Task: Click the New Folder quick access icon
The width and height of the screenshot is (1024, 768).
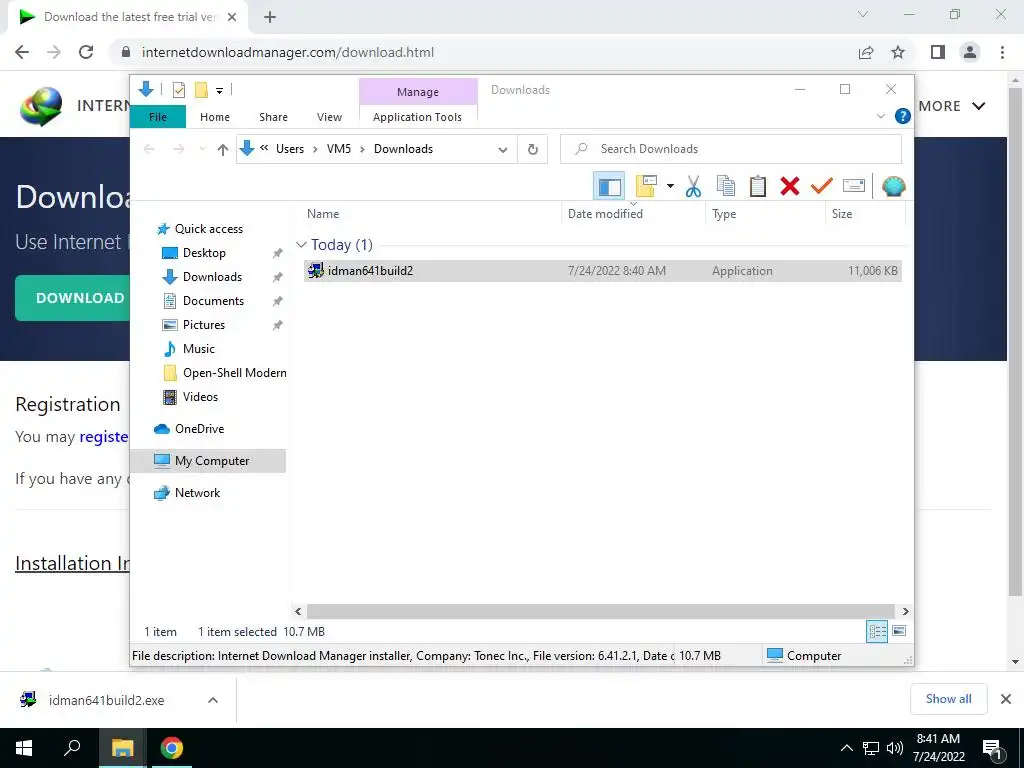Action: click(x=201, y=90)
